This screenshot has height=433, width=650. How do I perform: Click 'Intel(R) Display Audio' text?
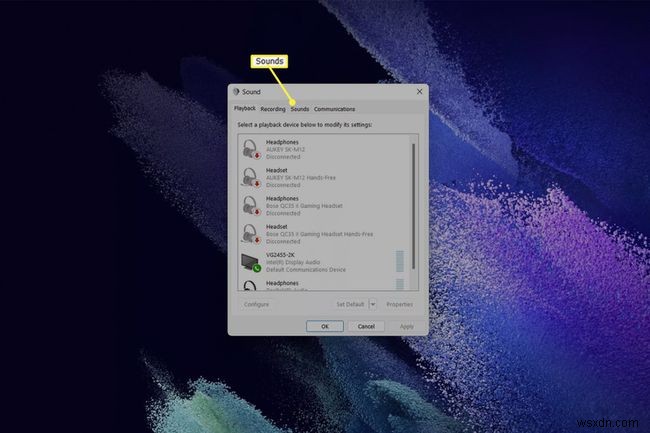point(293,262)
